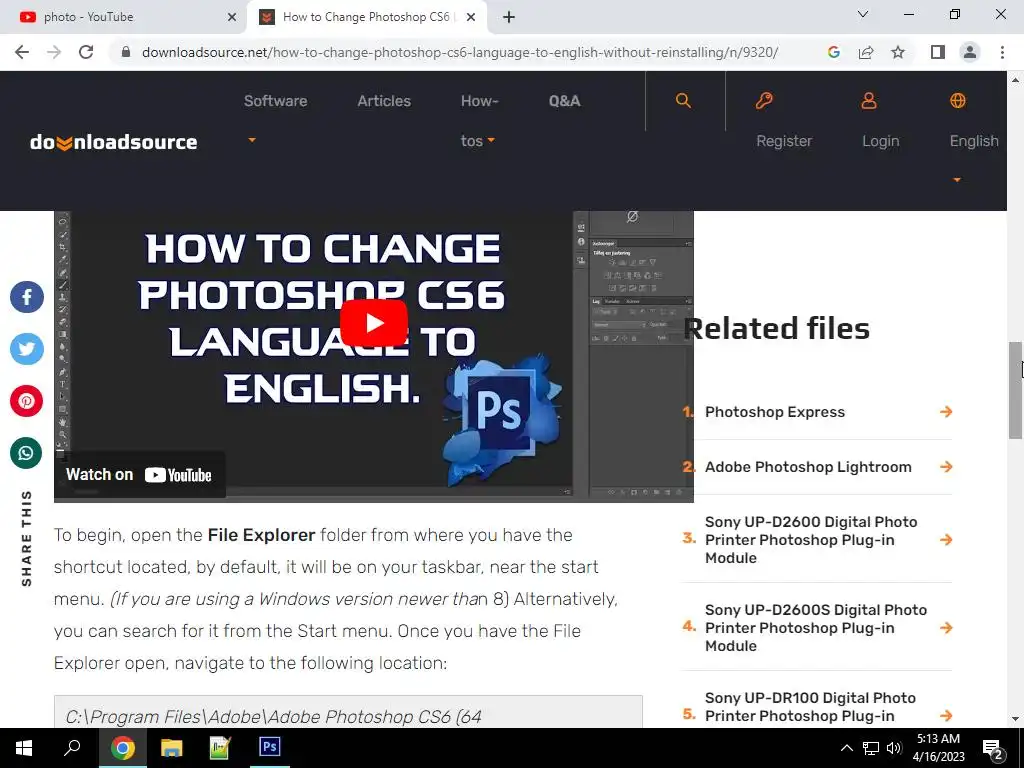Open Photoshop from the taskbar
The image size is (1024, 768).
tap(270, 748)
